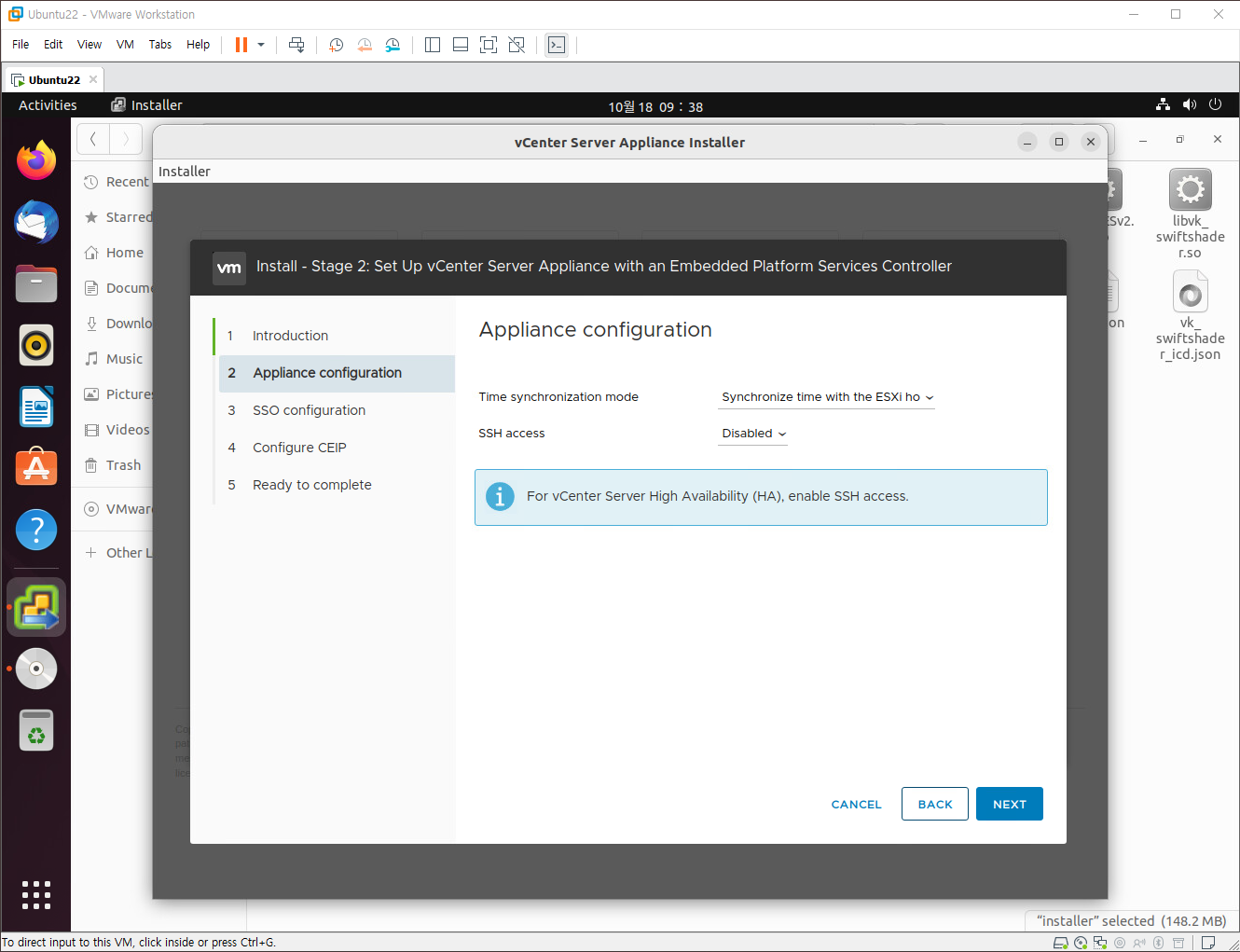Launch Firefox from the dock

point(36,160)
